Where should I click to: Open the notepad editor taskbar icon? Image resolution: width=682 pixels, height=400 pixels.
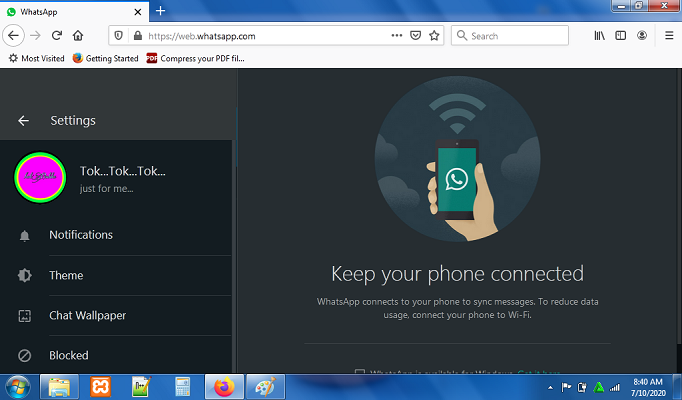pyautogui.click(x=141, y=387)
